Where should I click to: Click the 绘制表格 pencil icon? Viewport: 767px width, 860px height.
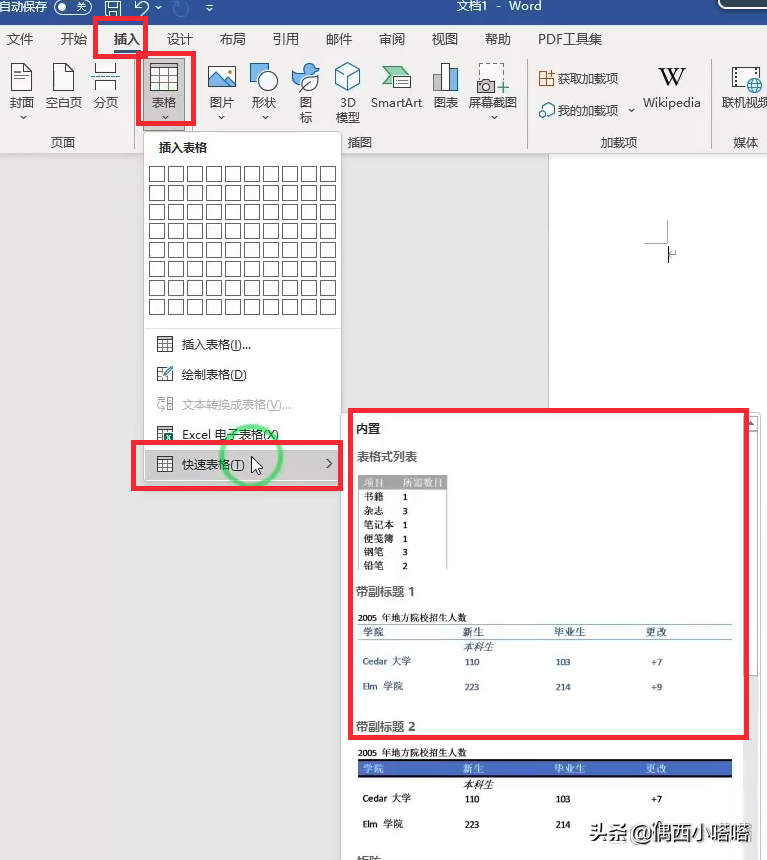click(165, 374)
